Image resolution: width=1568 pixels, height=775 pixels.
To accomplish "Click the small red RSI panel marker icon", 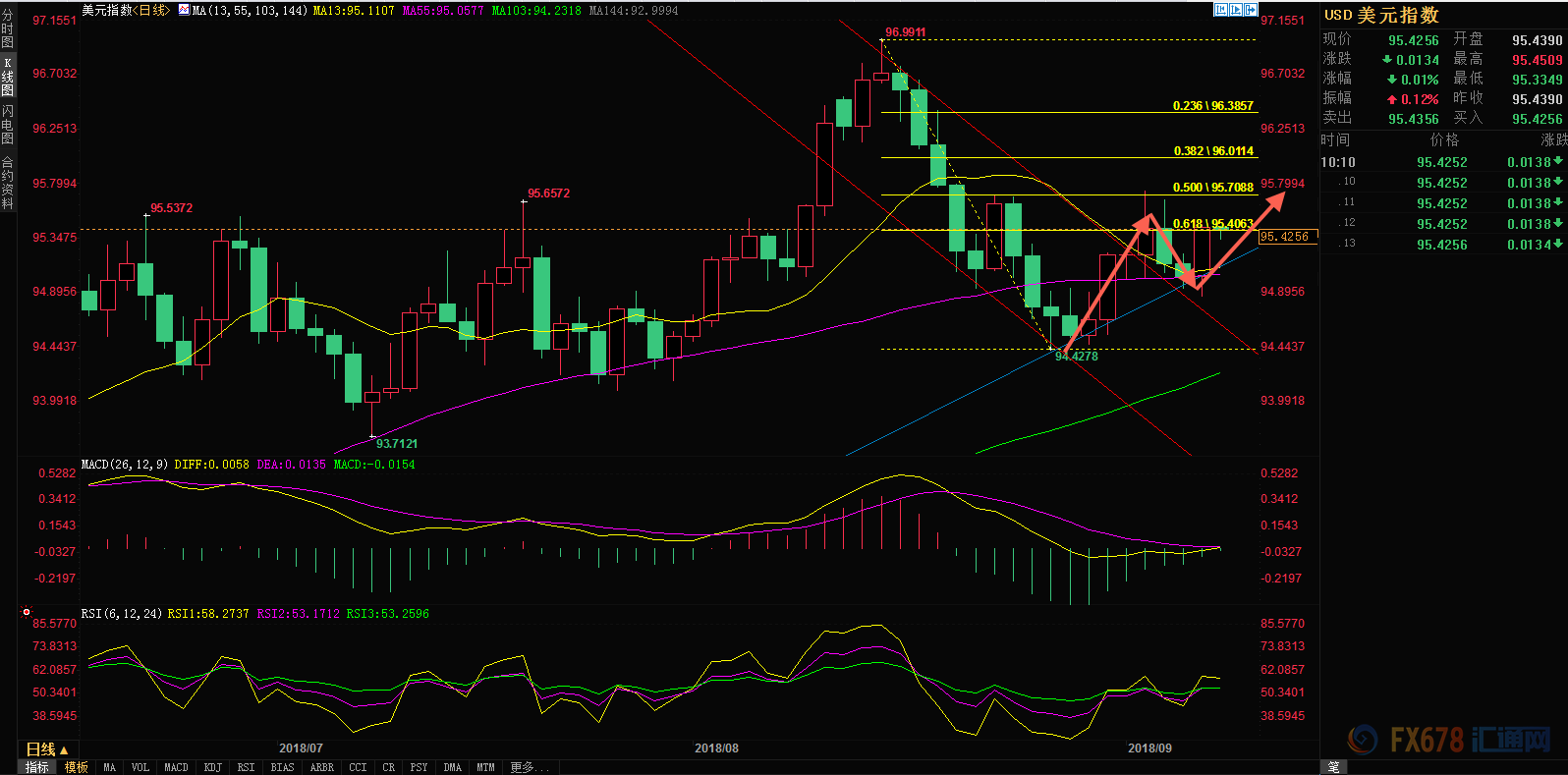I will [x=27, y=612].
